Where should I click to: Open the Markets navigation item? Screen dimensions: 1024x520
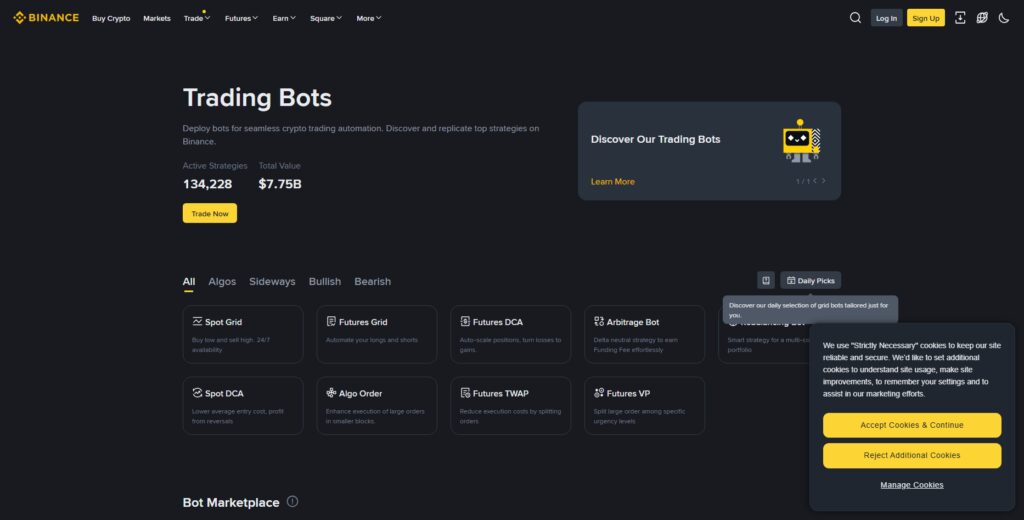[x=157, y=18]
